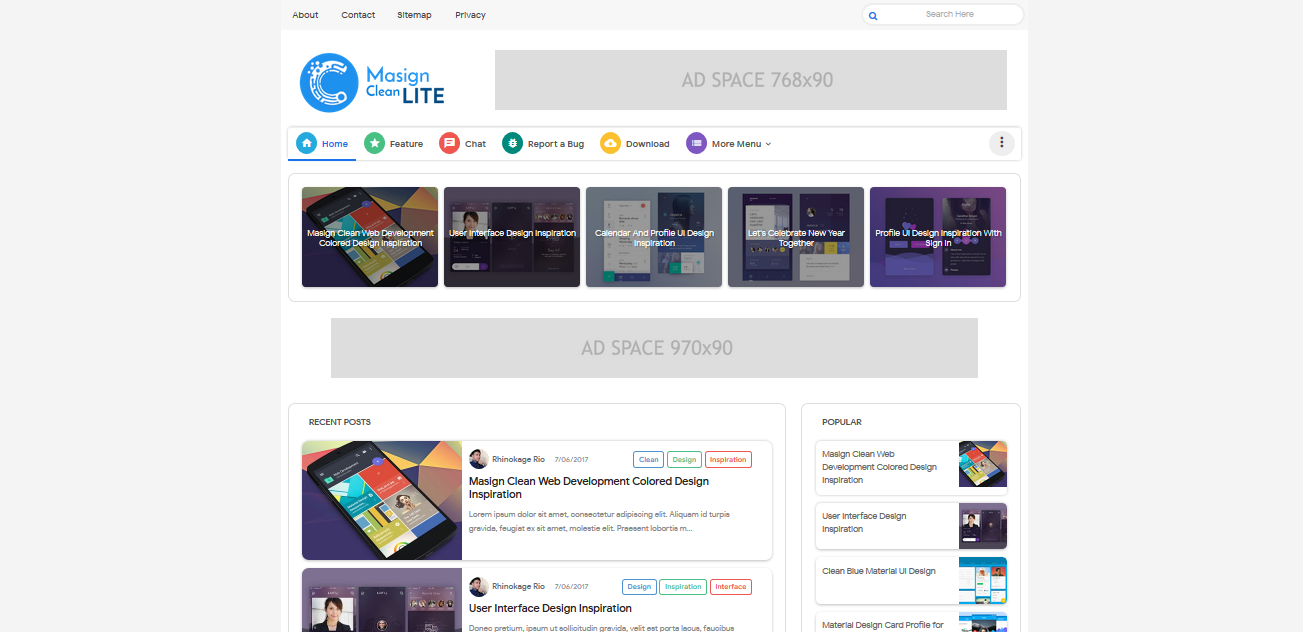Expand the More Menu dropdown
This screenshot has width=1303, height=632.
(741, 144)
